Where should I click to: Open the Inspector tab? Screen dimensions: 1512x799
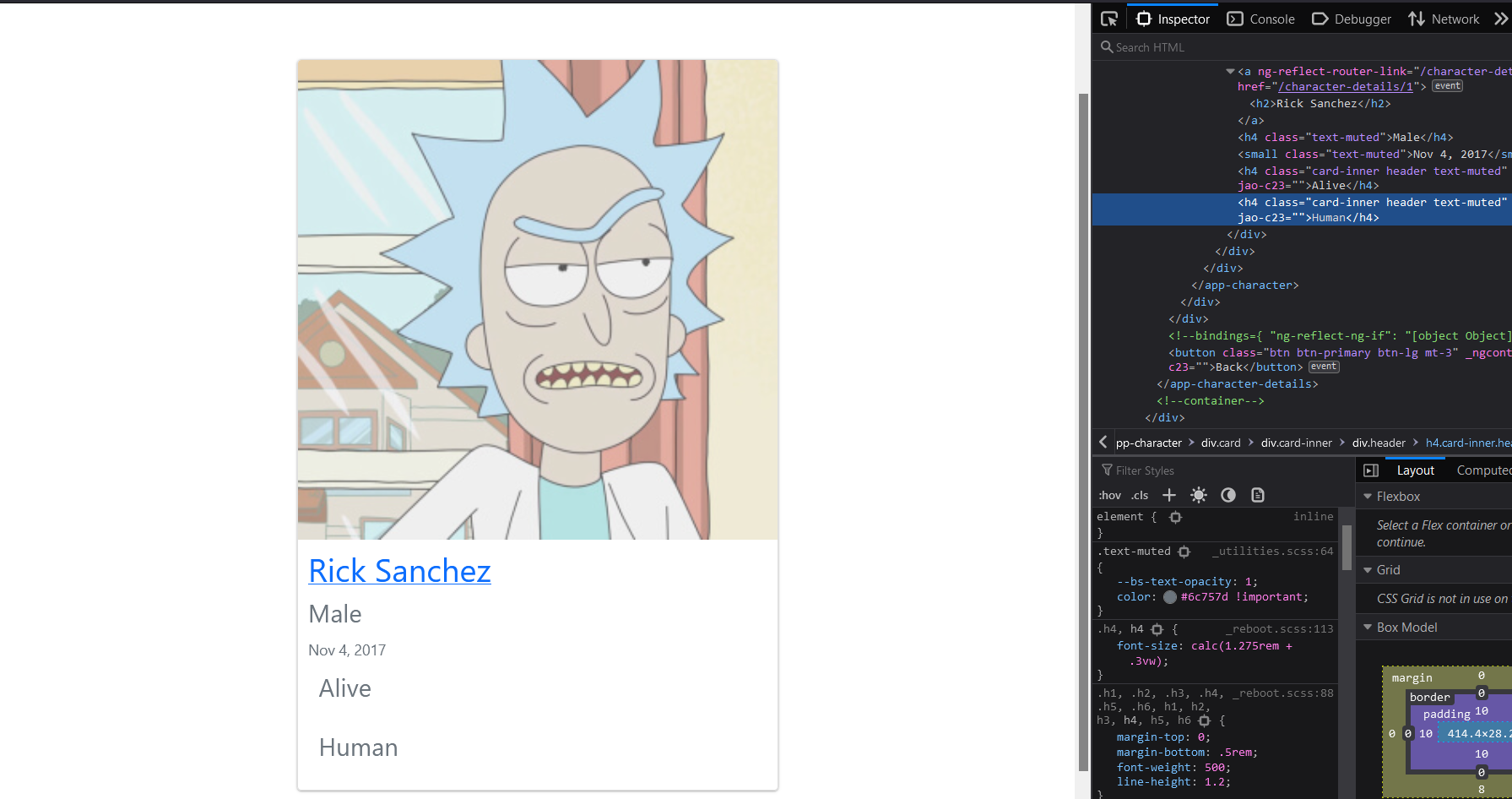pyautogui.click(x=1173, y=19)
